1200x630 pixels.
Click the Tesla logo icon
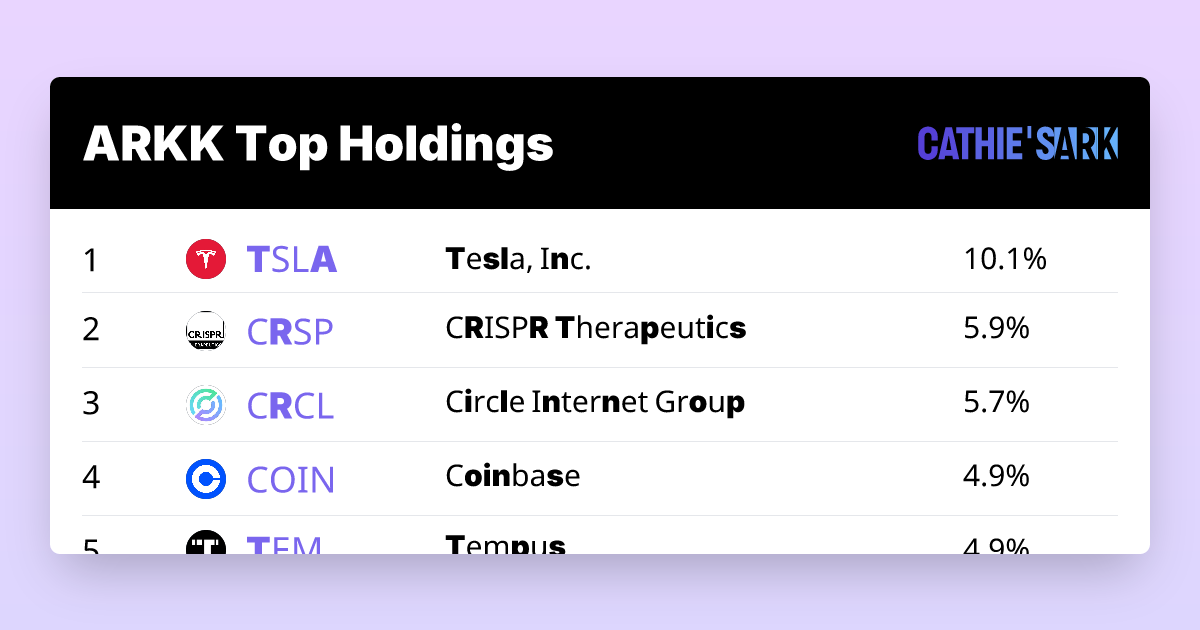206,260
